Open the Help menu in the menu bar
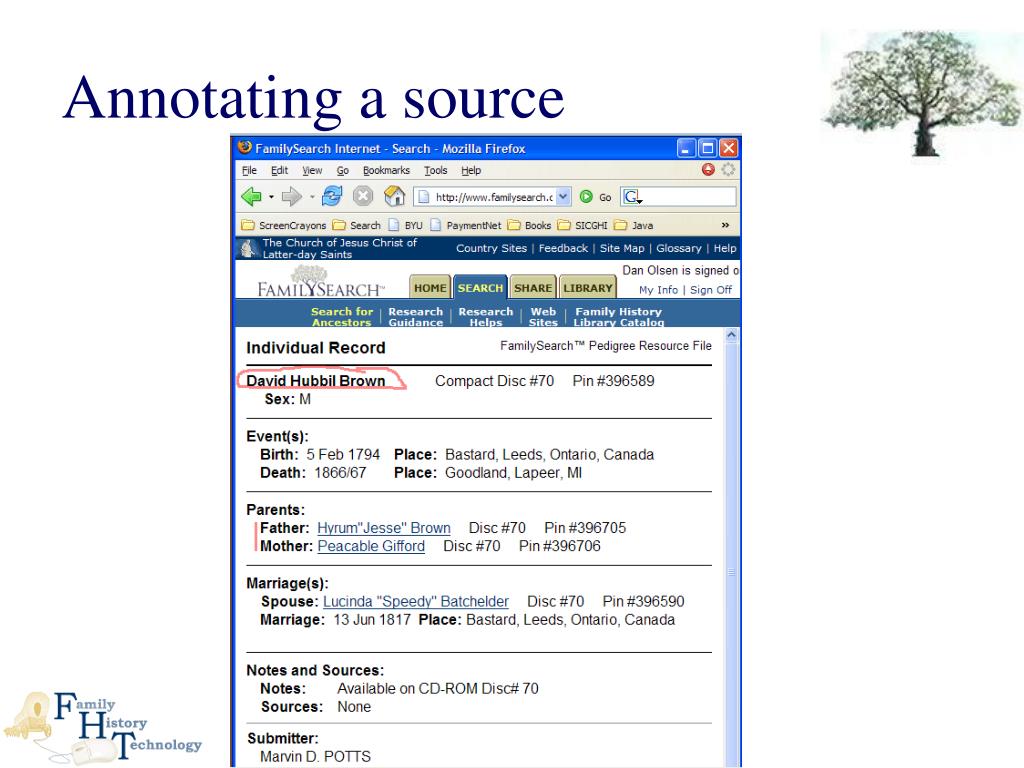Viewport: 1024px width, 768px height. (471, 170)
